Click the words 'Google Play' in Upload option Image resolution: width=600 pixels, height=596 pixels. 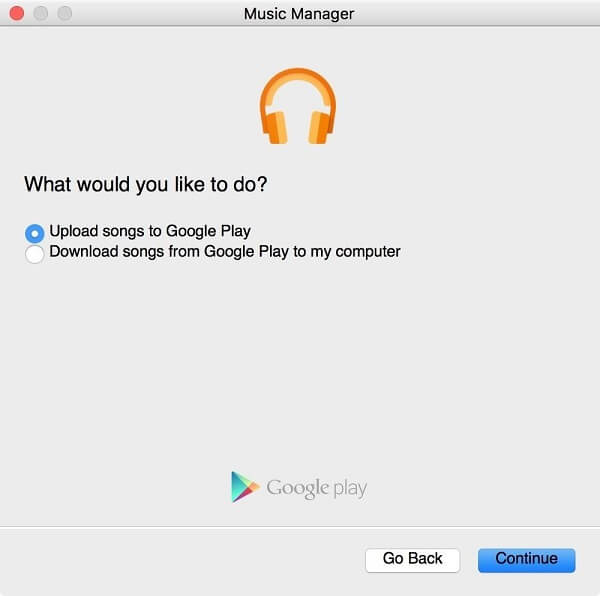[208, 231]
